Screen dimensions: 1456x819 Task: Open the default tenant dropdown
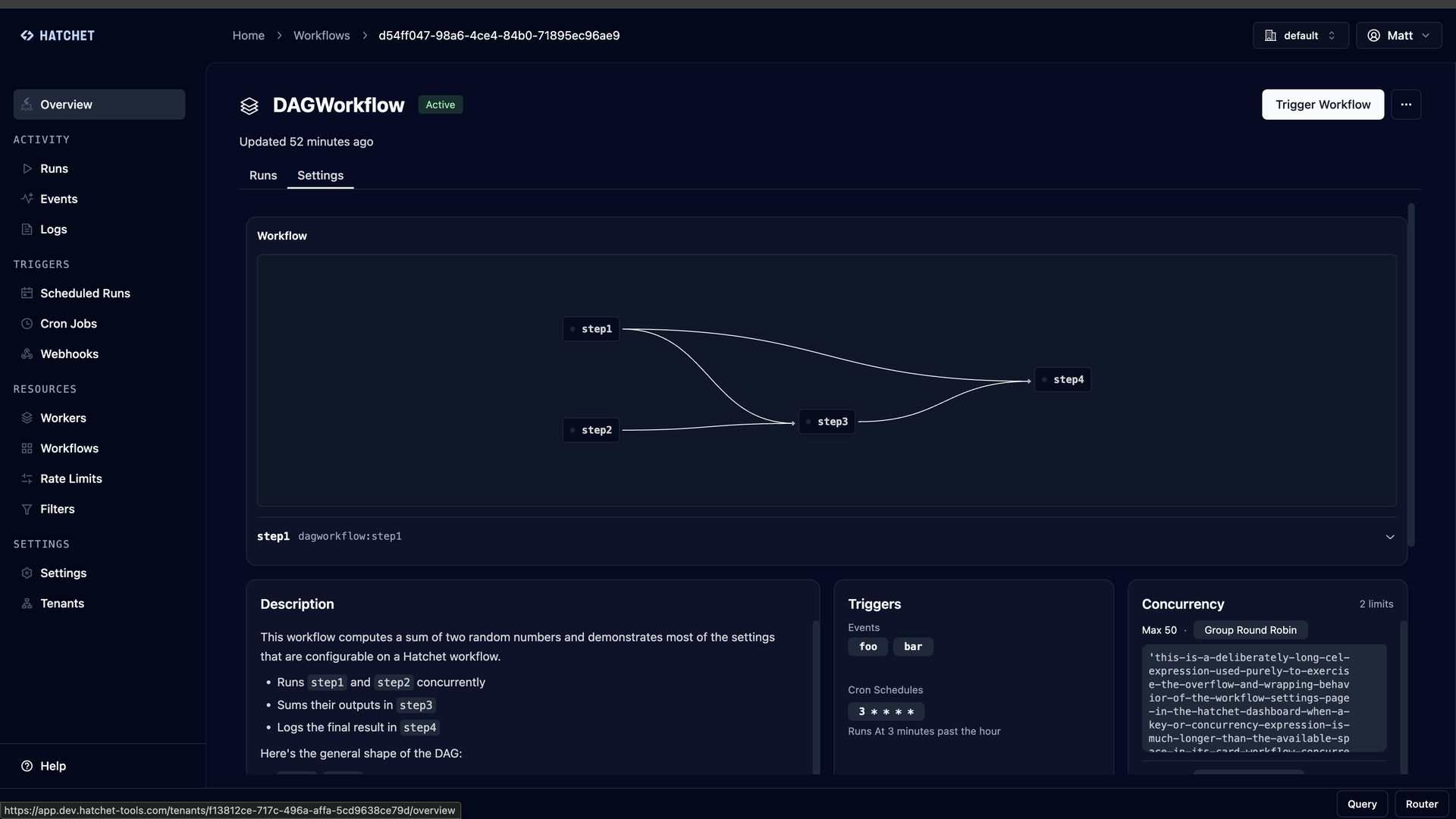point(1301,36)
